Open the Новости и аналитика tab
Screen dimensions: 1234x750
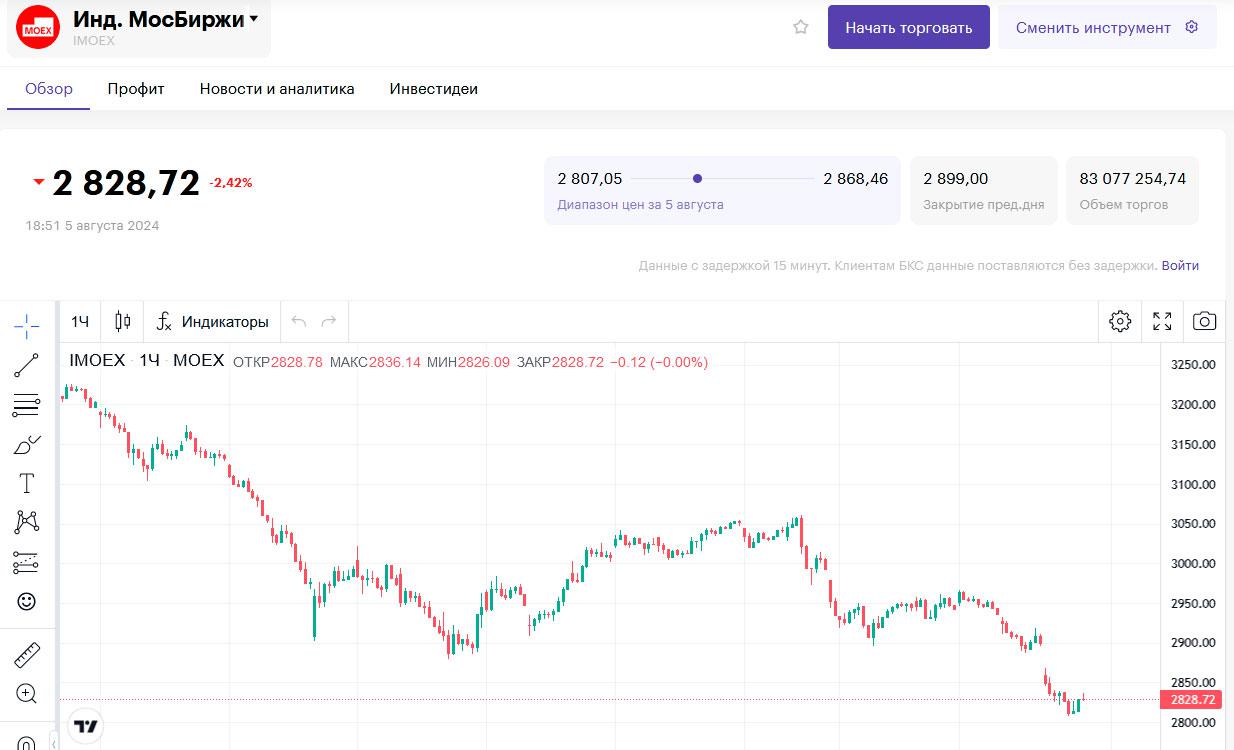(277, 89)
